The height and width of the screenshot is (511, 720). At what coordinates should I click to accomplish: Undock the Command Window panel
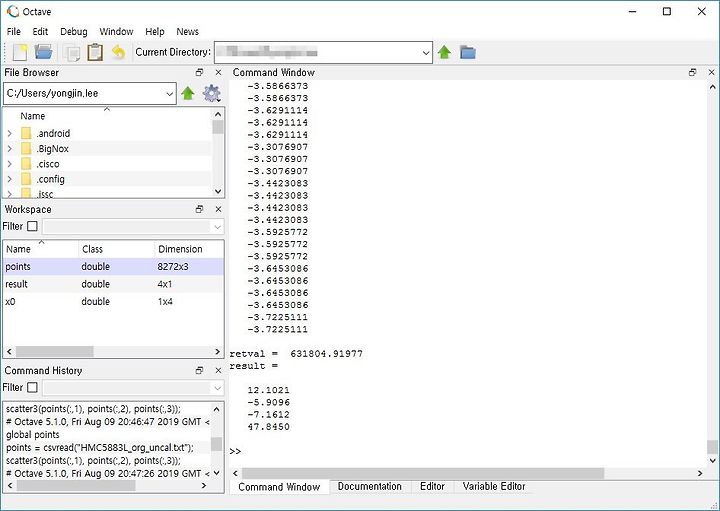click(692, 73)
